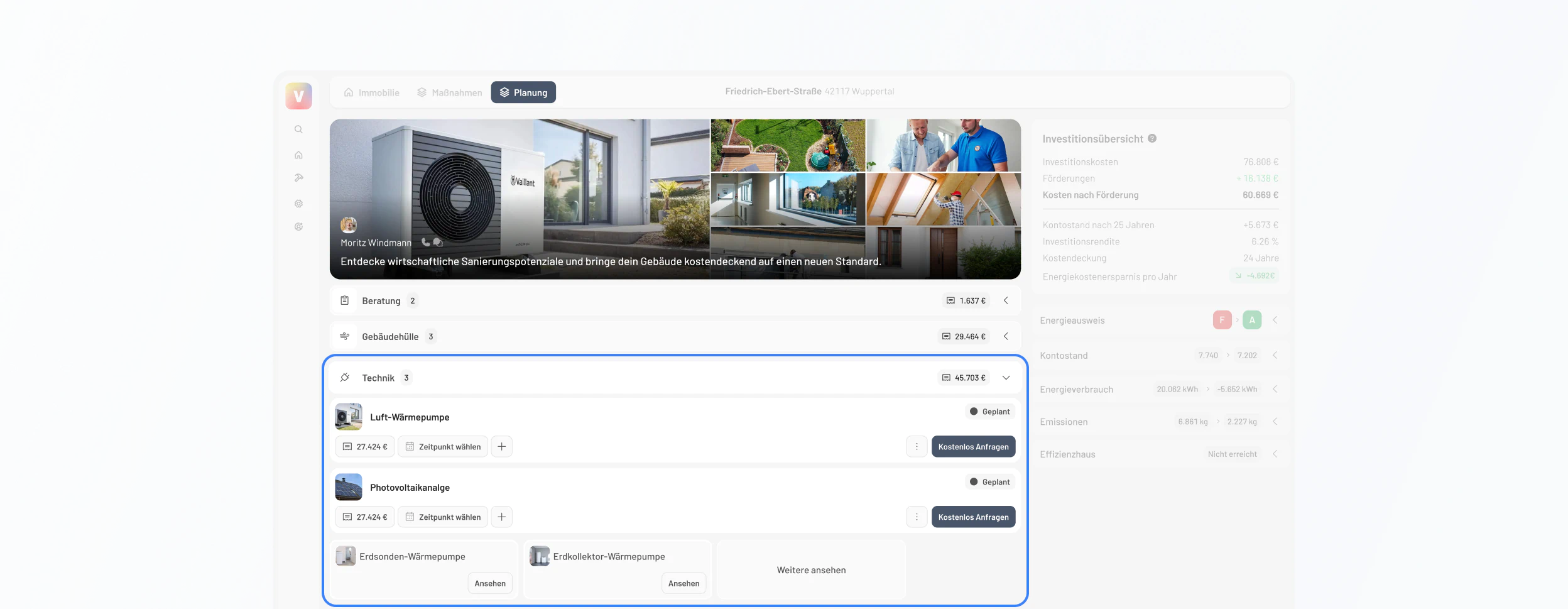Expand the Energieausweis row chevron
Screen dimensions: 1568x609
1275,320
